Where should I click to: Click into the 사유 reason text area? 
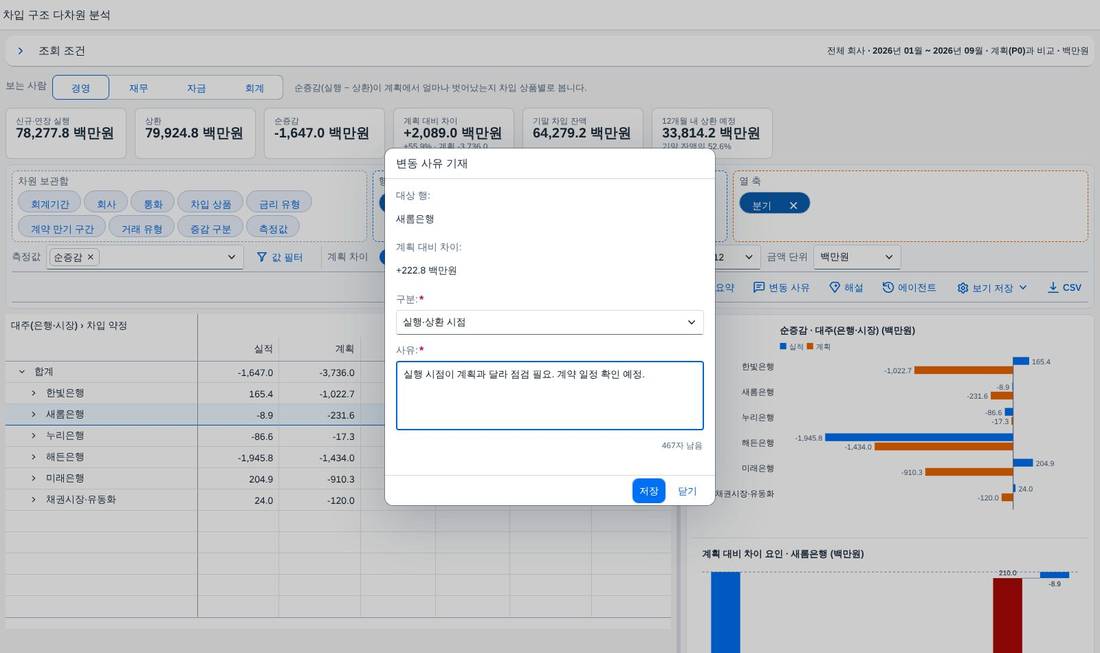point(549,396)
